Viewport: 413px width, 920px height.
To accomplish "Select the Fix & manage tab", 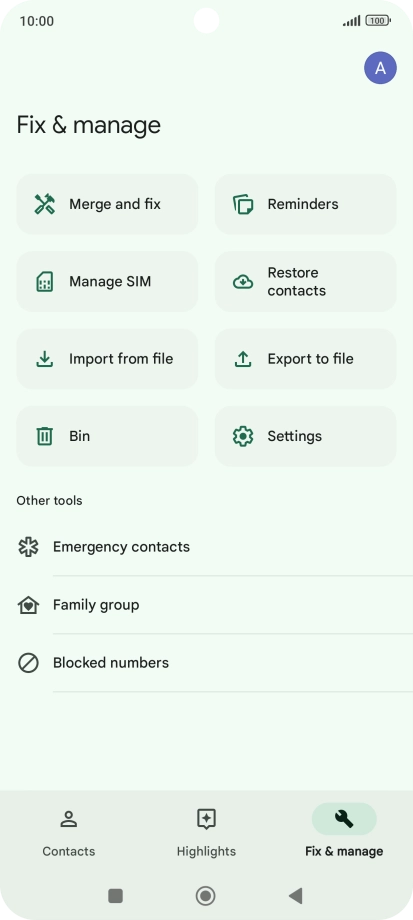I will coord(344,833).
